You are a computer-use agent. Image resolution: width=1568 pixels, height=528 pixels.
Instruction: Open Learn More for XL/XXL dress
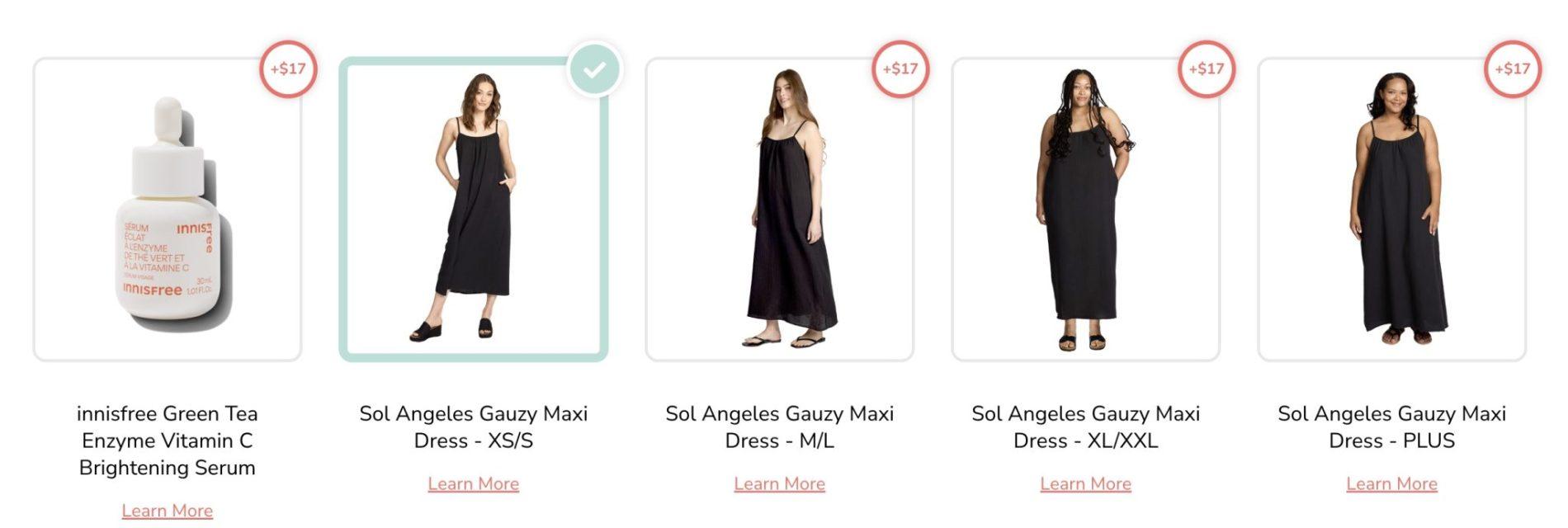click(1086, 484)
